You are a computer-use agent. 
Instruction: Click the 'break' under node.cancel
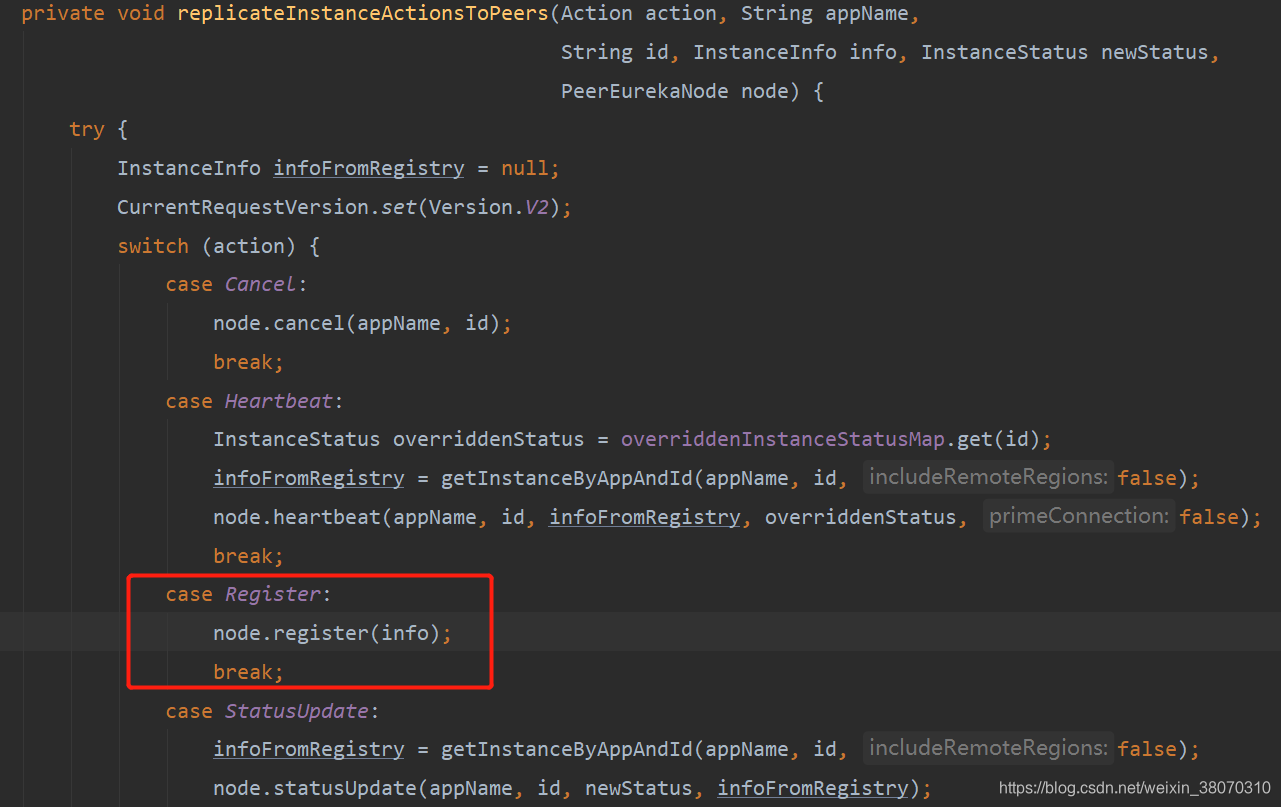tap(242, 362)
